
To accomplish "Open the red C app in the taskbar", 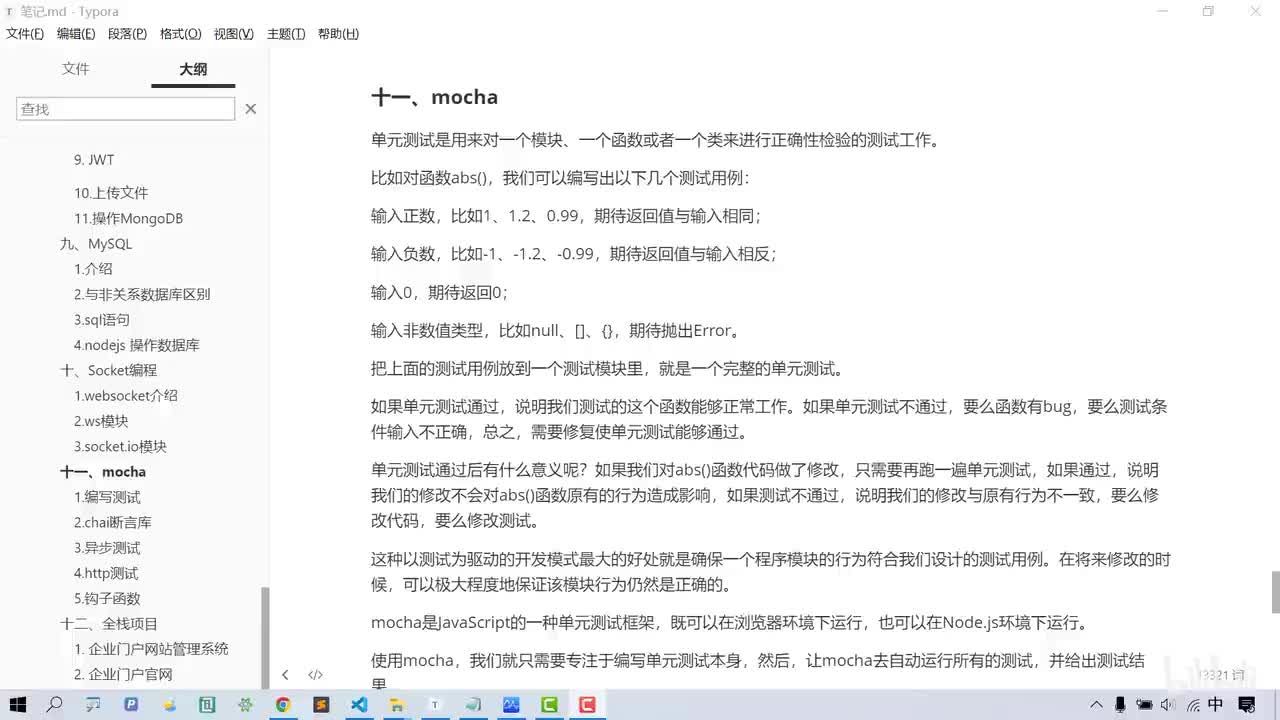I will tap(587, 705).
